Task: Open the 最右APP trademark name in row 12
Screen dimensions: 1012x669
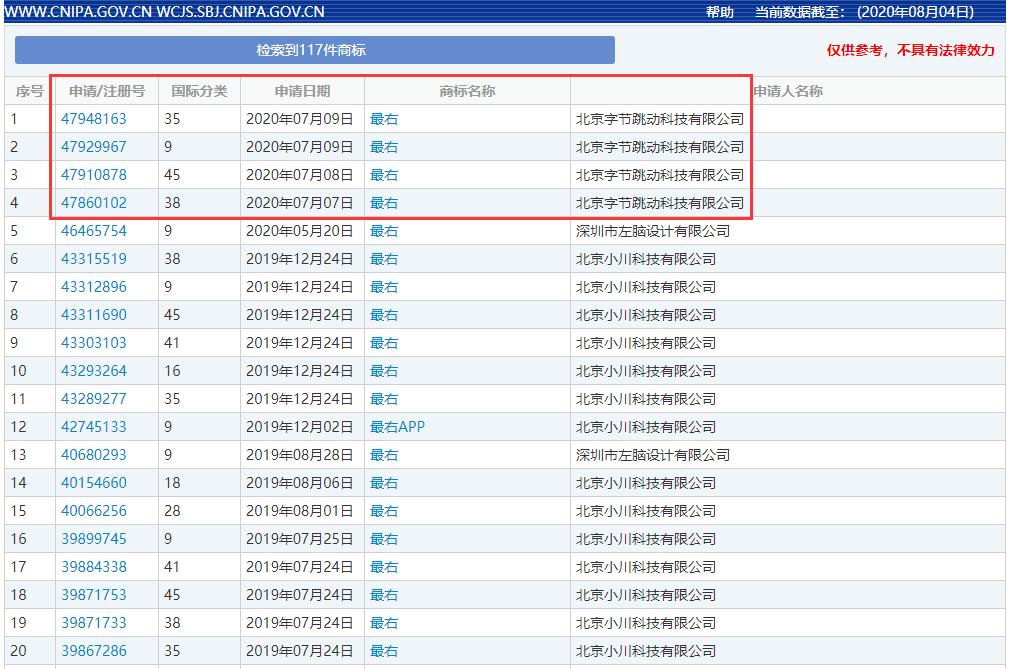Action: click(395, 426)
